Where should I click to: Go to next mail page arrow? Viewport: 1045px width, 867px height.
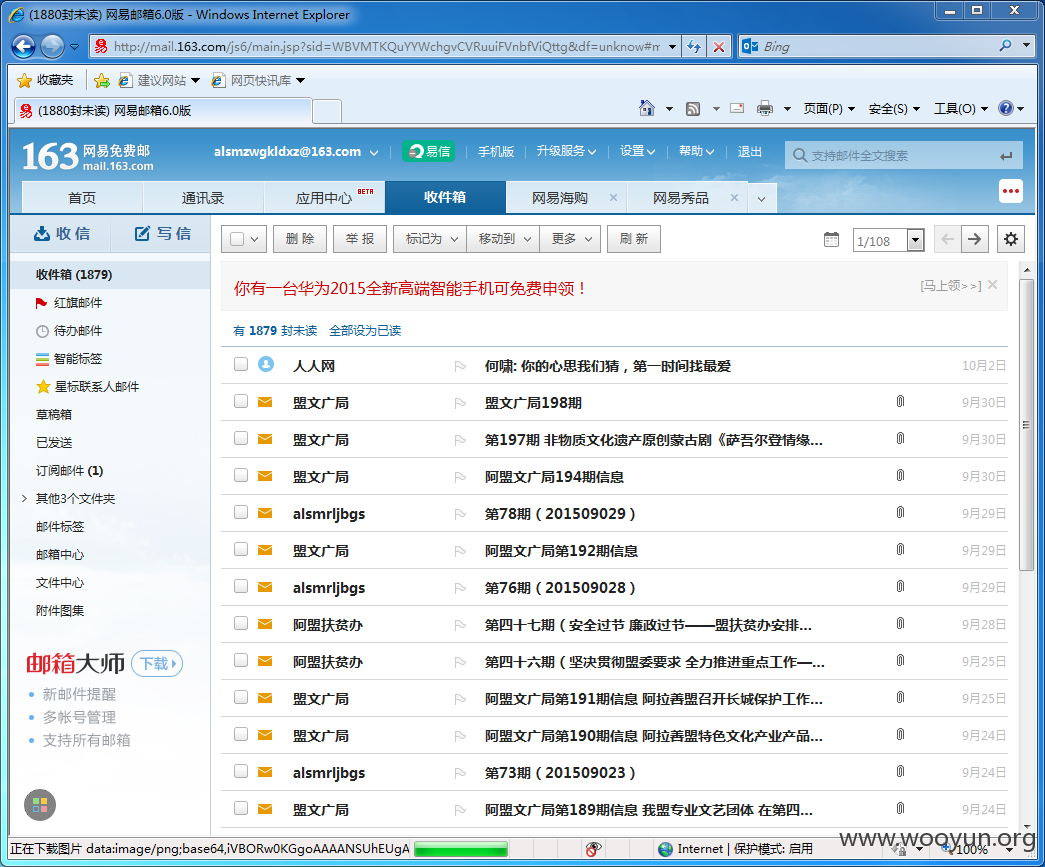point(974,239)
